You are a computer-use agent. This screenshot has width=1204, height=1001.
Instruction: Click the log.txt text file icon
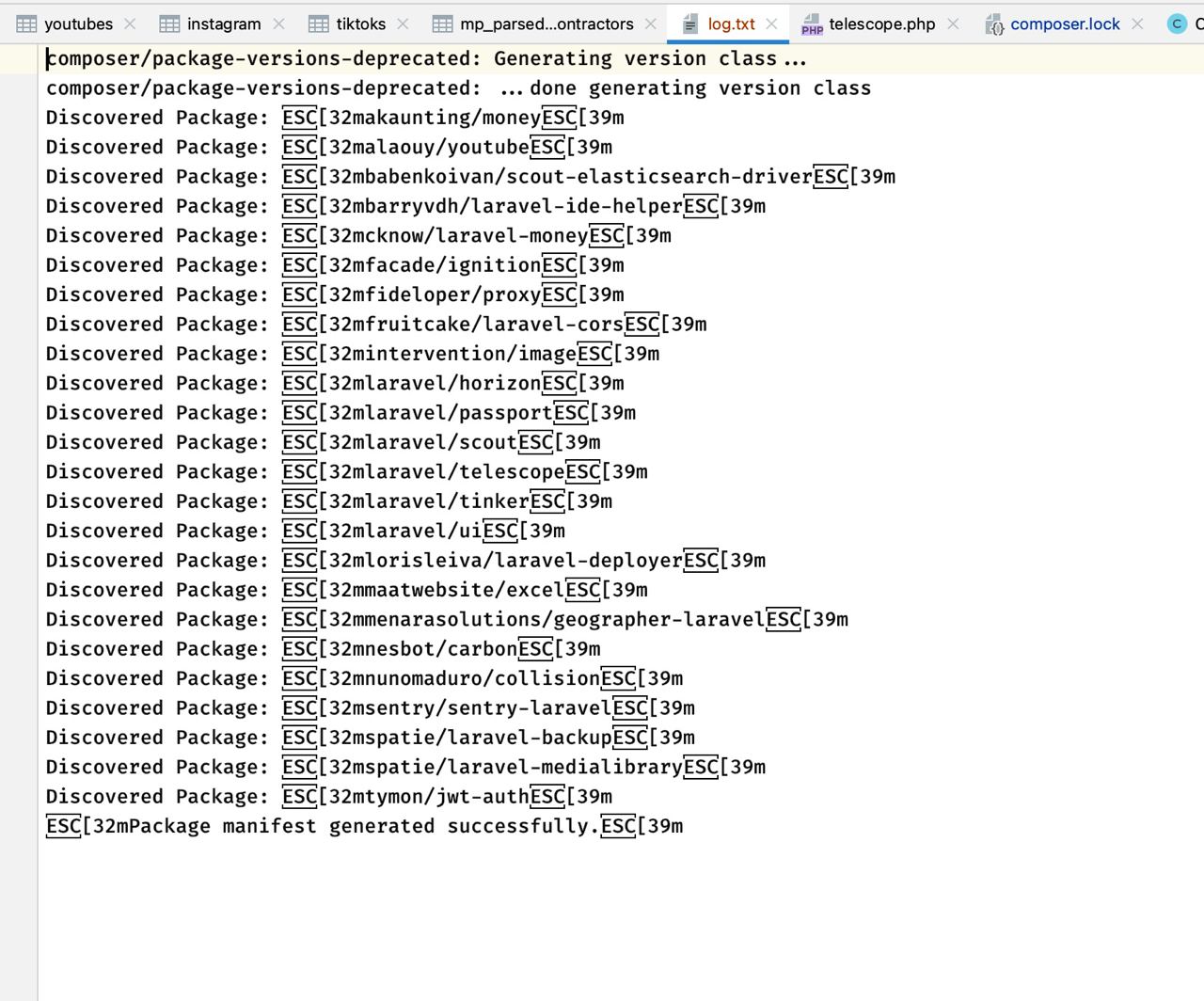pos(690,24)
